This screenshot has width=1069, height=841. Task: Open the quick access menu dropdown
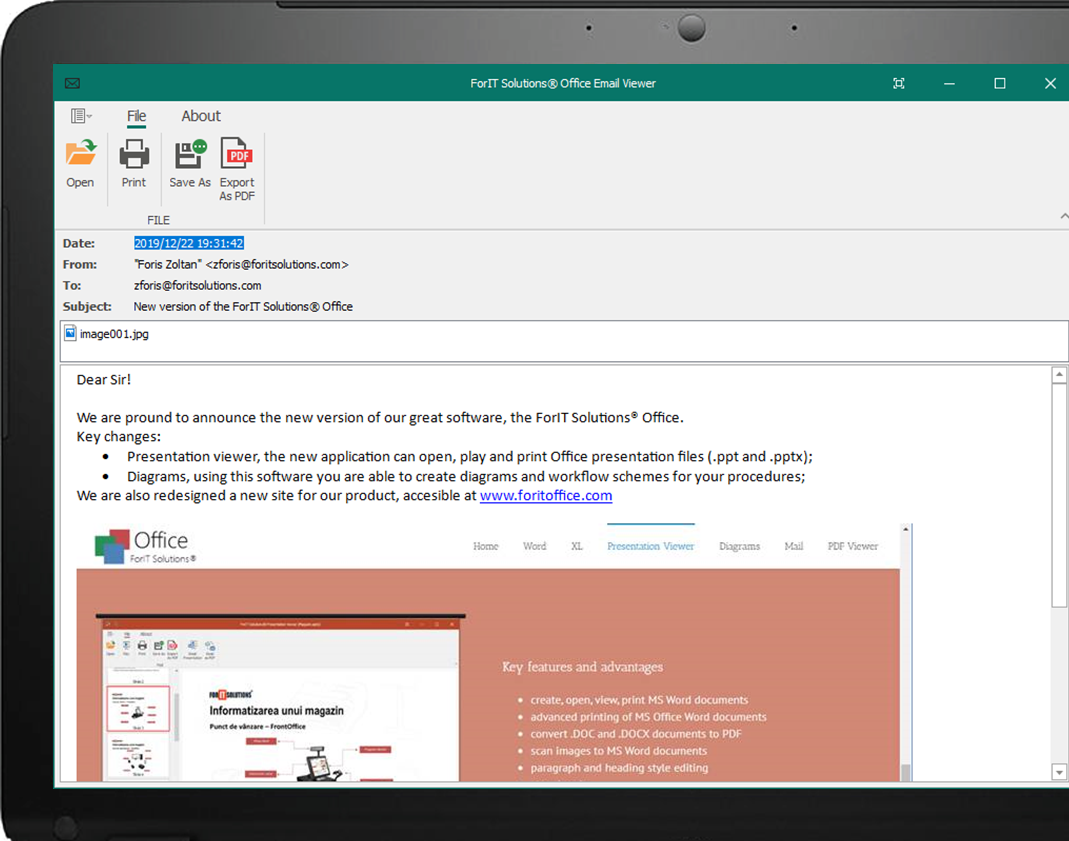point(82,116)
